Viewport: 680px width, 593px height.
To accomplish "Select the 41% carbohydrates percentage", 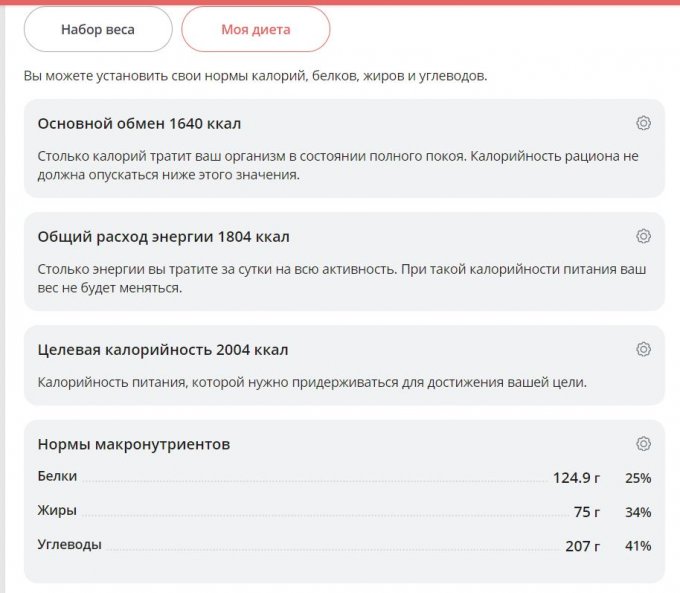I will tap(637, 546).
